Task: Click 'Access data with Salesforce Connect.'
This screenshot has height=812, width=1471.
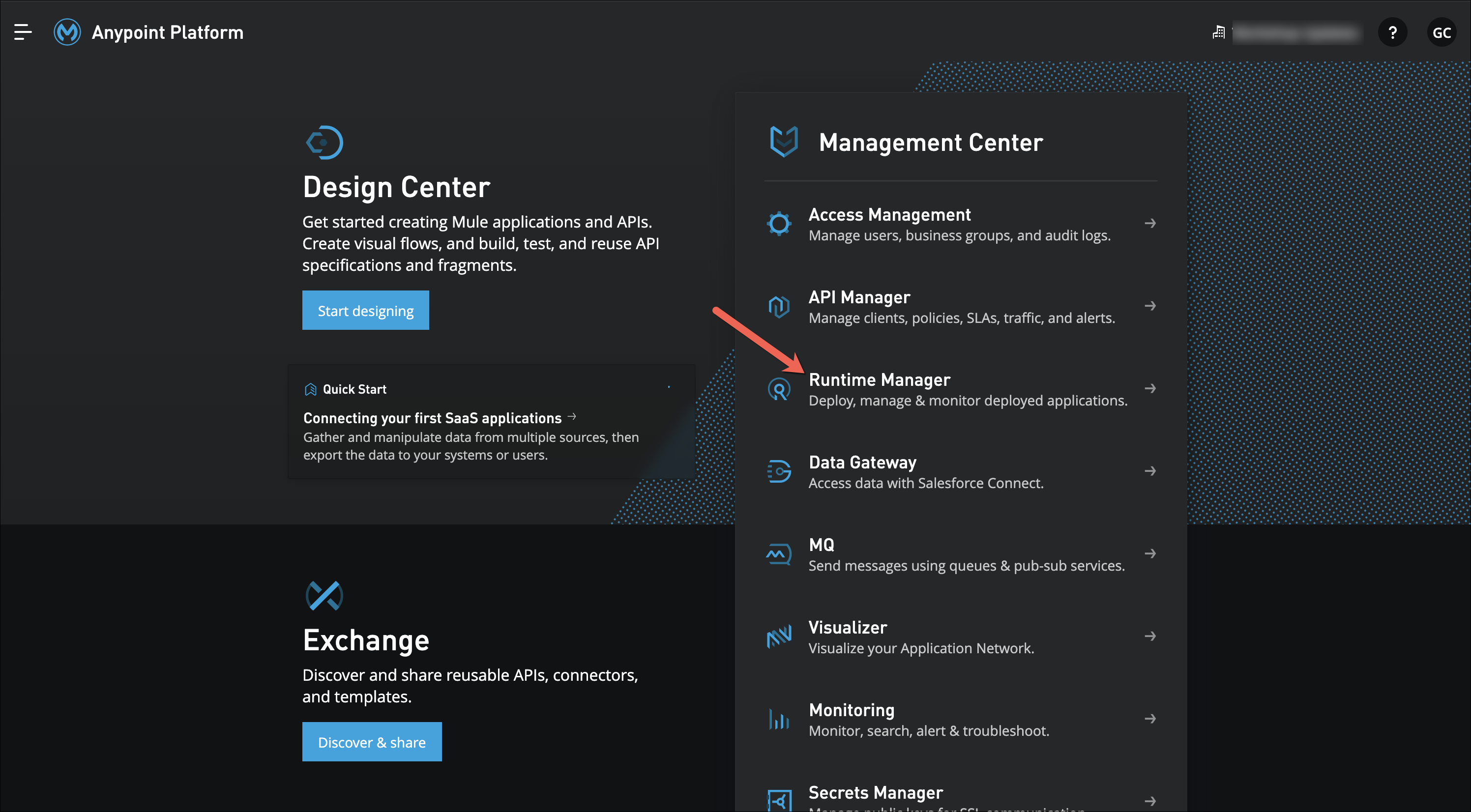Action: pyautogui.click(x=926, y=483)
